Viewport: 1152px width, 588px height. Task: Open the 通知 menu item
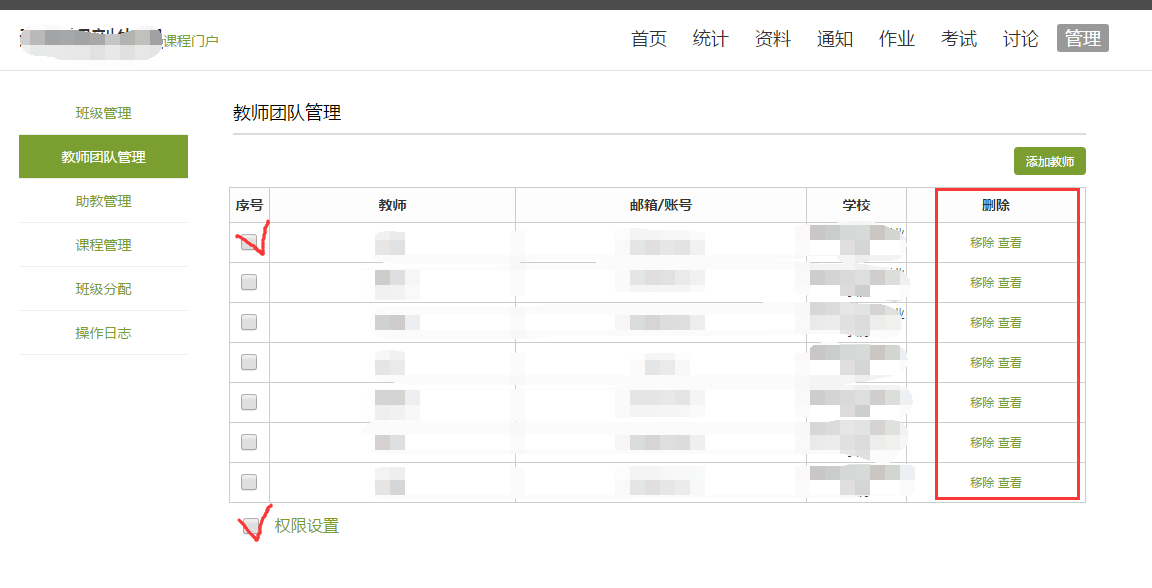click(835, 39)
